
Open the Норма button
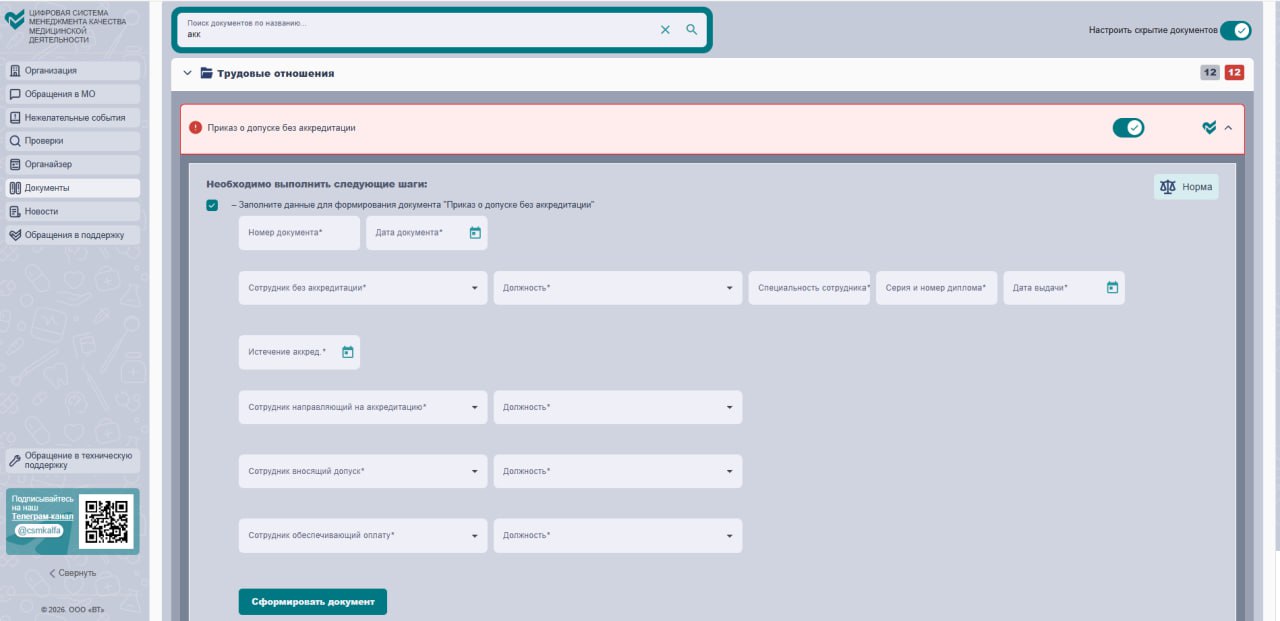click(x=1185, y=187)
